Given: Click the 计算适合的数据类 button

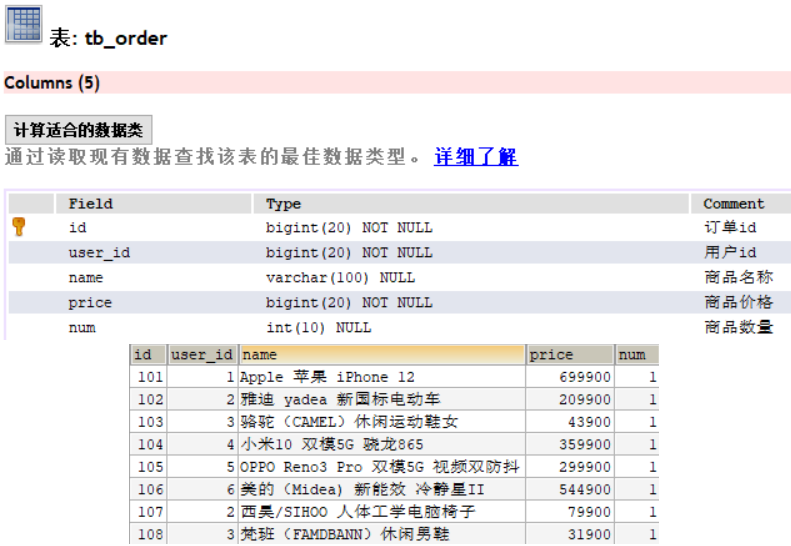Looking at the screenshot, I should click(x=78, y=130).
